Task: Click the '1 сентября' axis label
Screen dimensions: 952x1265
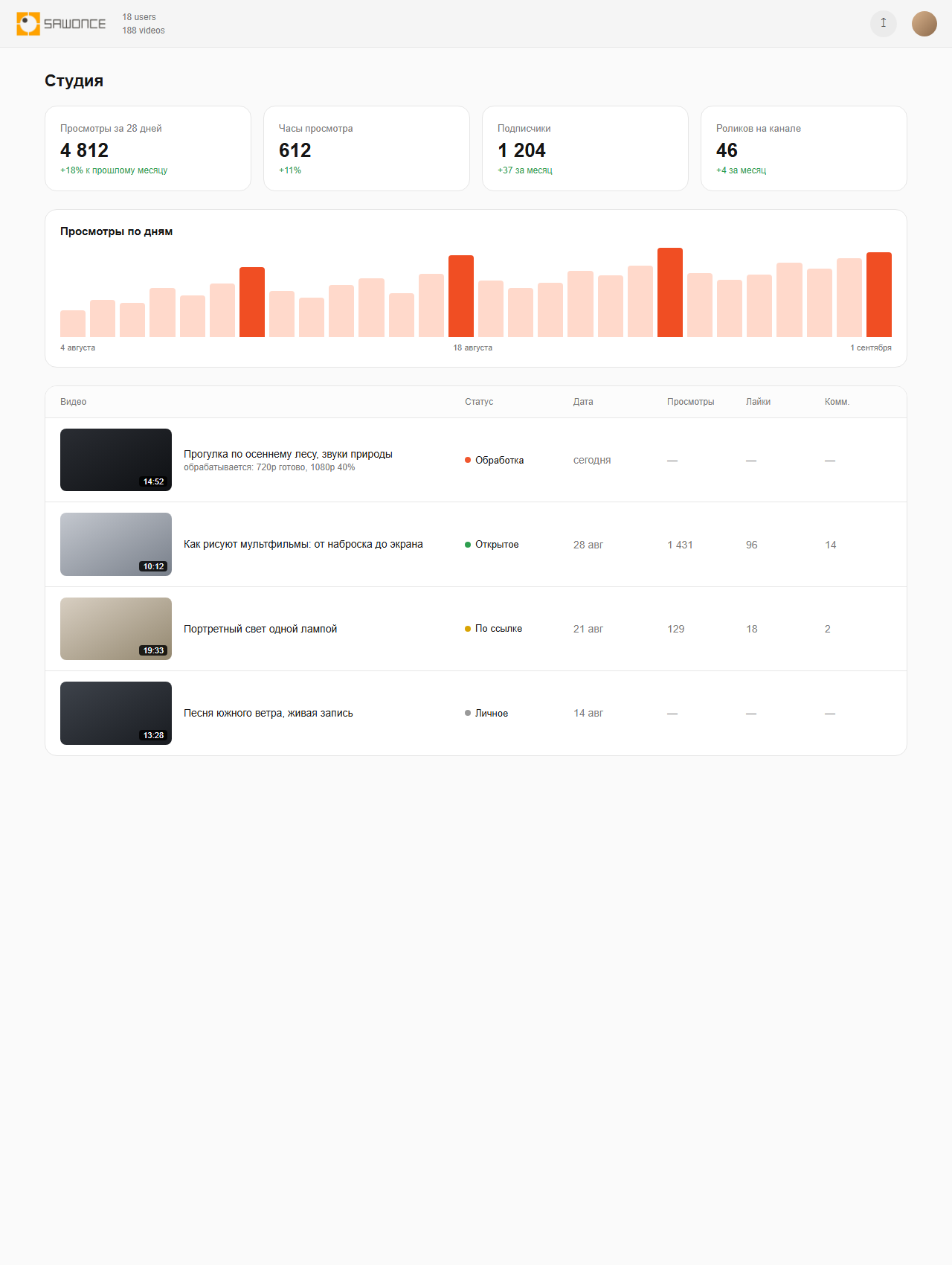Action: tap(871, 348)
